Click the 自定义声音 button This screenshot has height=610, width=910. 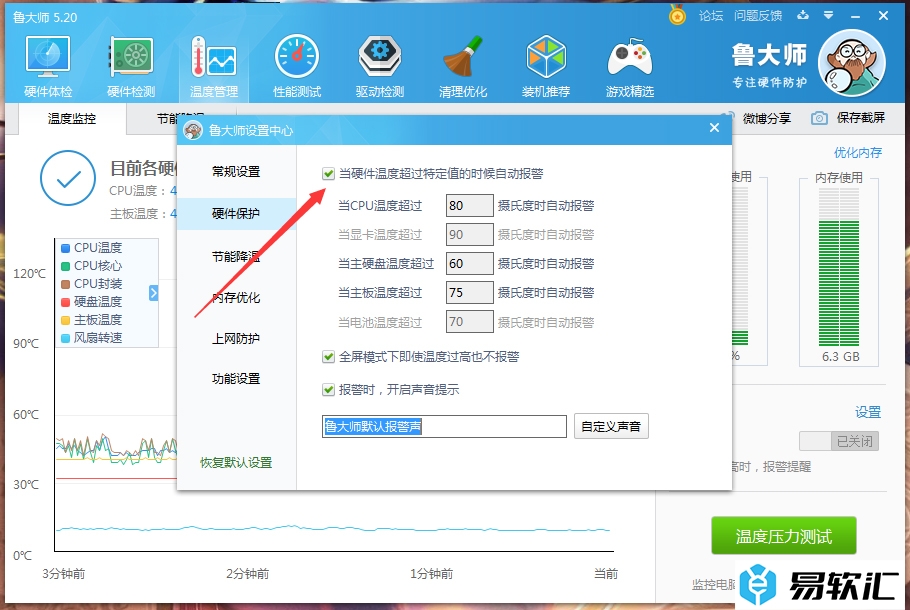611,427
